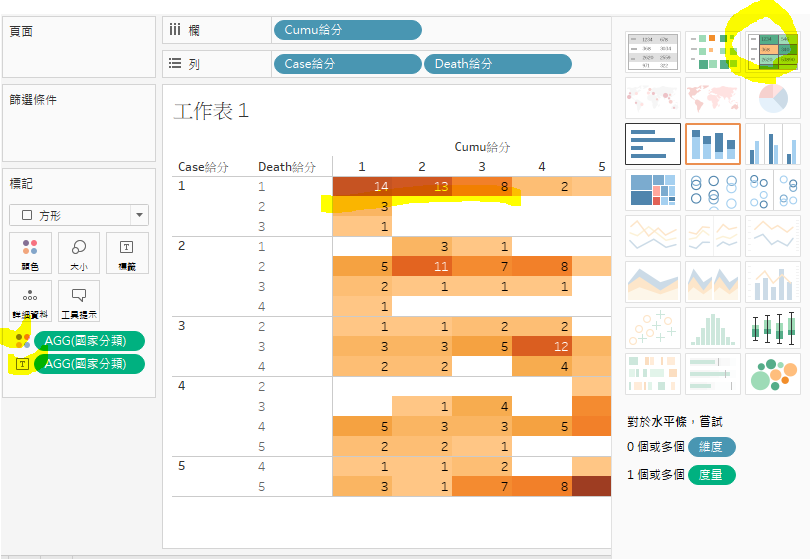Open the Size marks card button
The height and width of the screenshot is (559, 810).
tap(79, 253)
